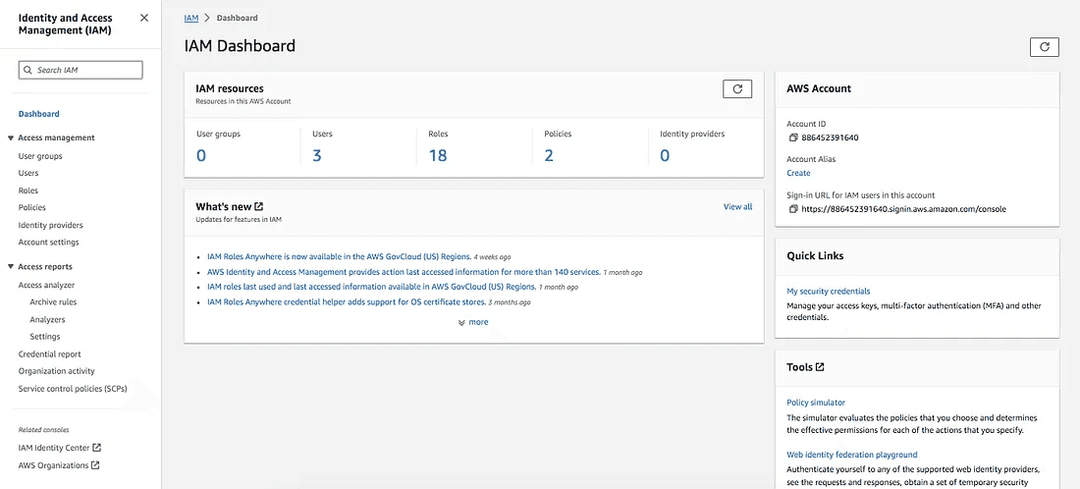Open Users in the sidebar
This screenshot has width=1080, height=489.
pyautogui.click(x=28, y=174)
